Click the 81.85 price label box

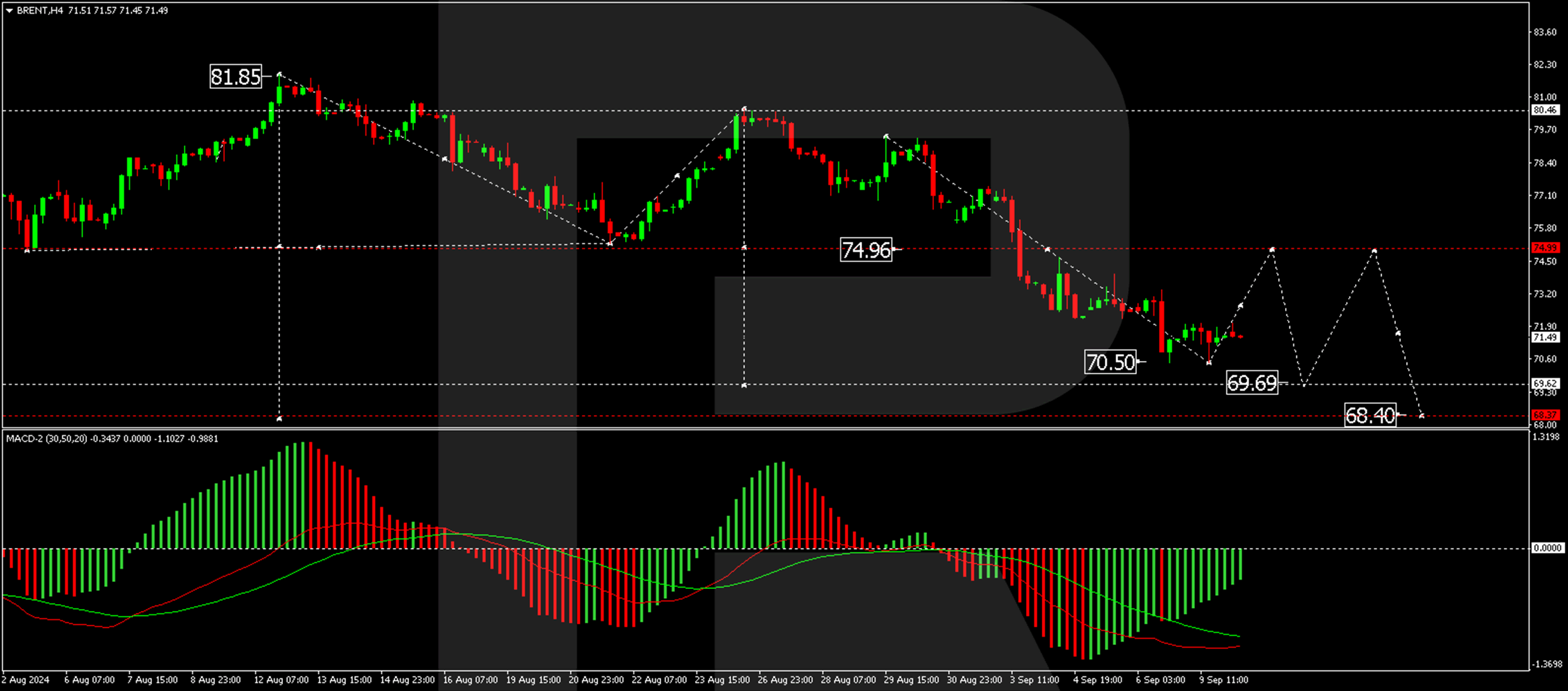click(235, 77)
